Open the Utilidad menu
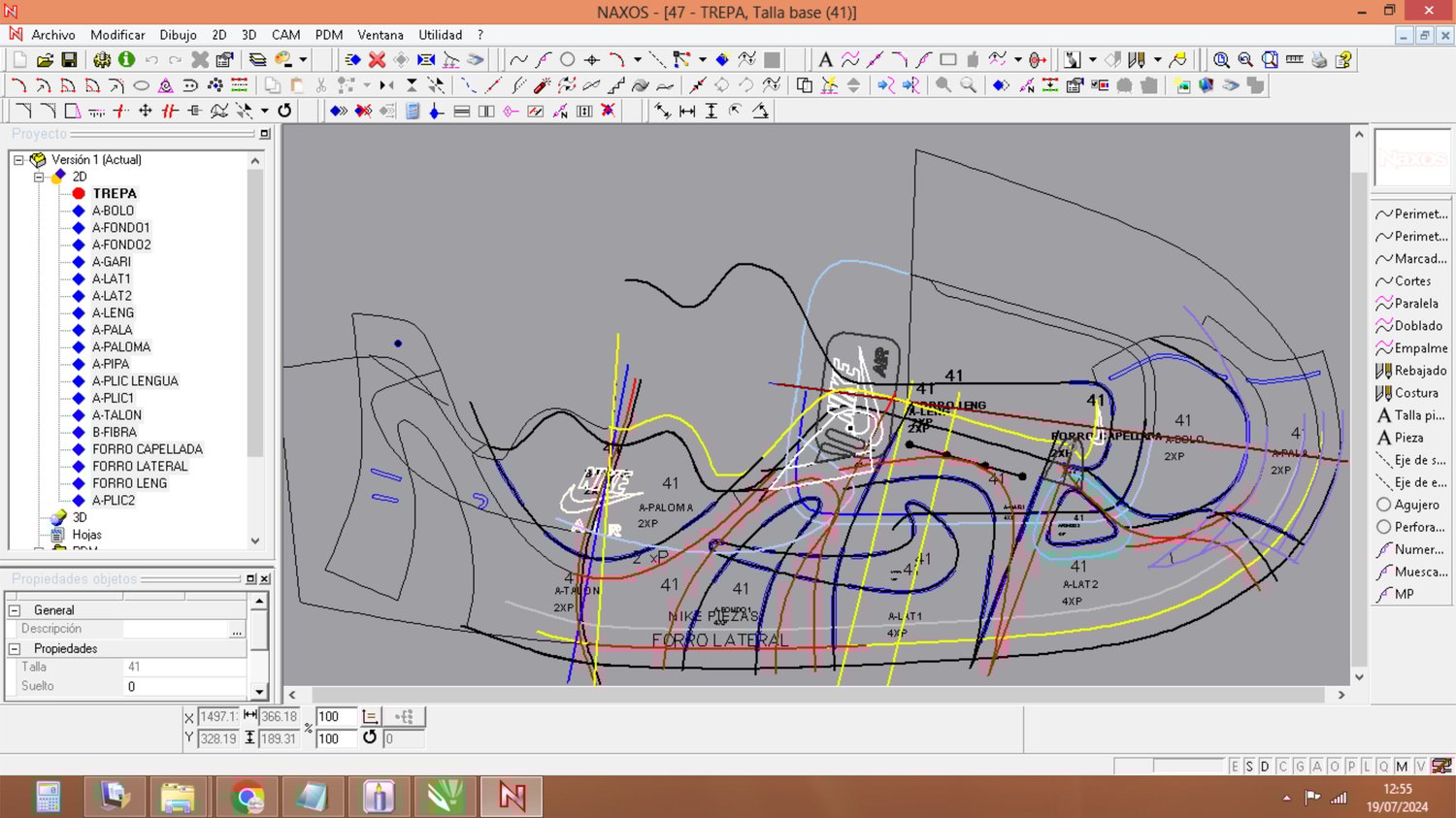 [x=440, y=35]
